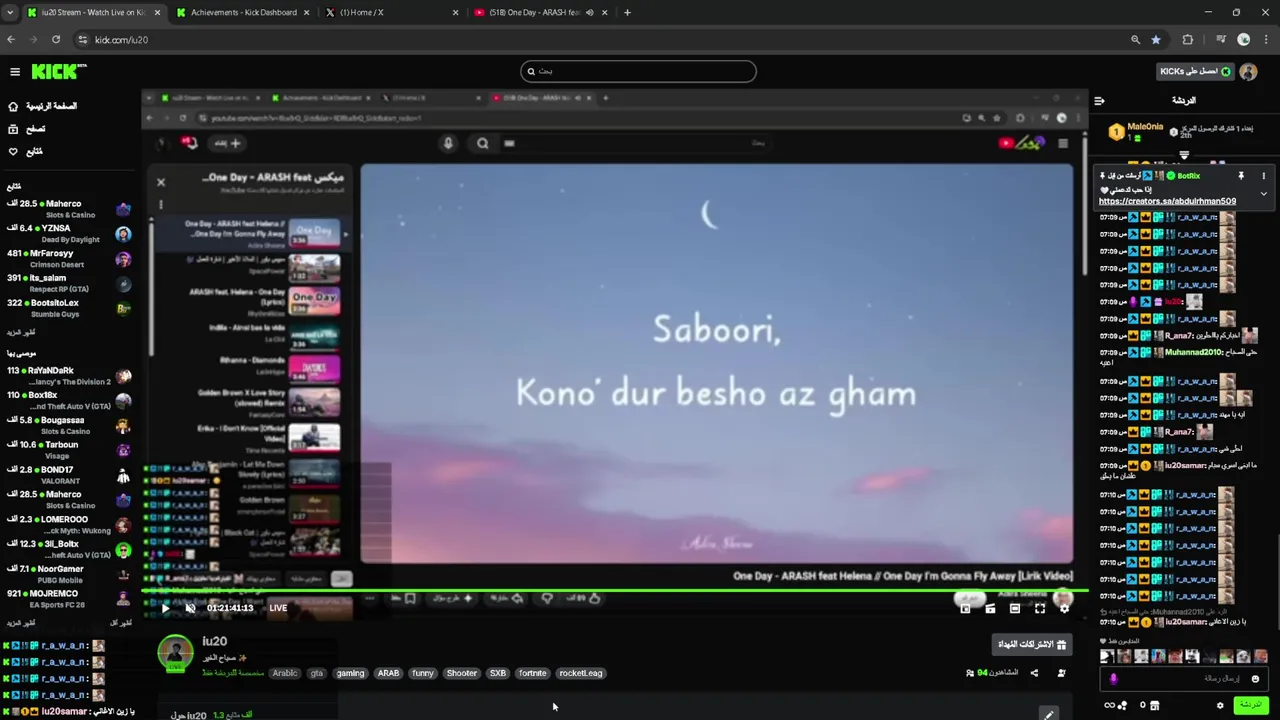Focus the Kick search box

pyautogui.click(x=638, y=71)
